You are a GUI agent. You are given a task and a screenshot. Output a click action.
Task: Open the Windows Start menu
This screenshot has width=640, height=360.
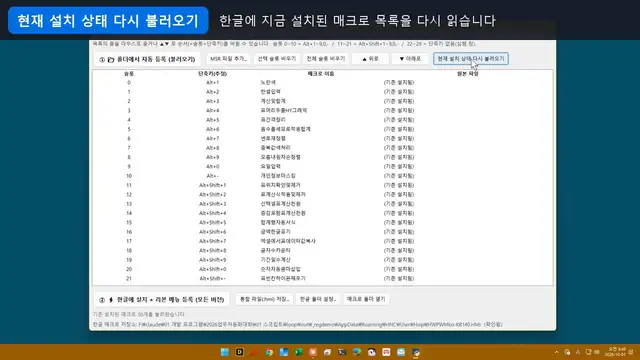point(224,352)
